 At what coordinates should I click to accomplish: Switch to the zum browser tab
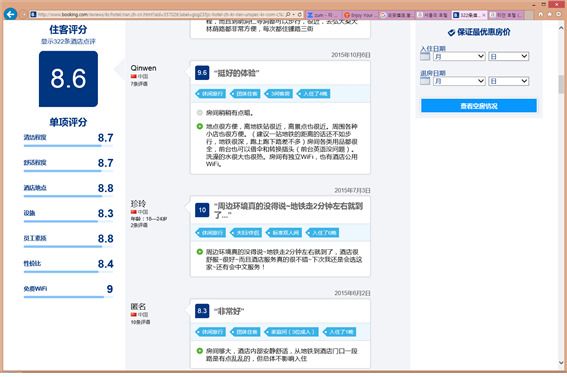click(323, 15)
